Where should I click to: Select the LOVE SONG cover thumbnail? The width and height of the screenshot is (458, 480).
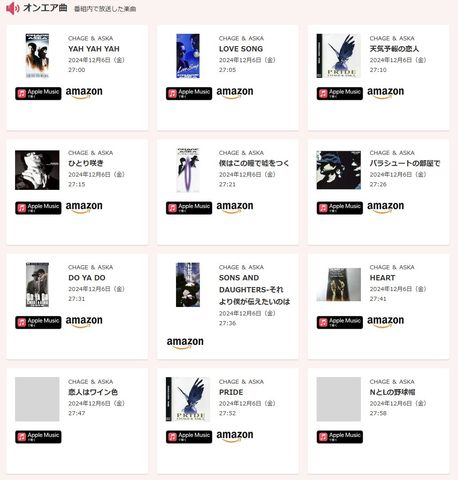[188, 56]
